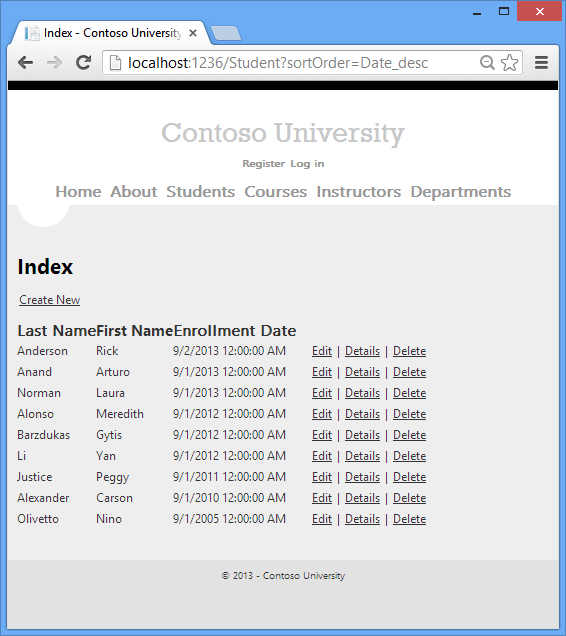Screen dimensions: 566x636
Task: Click the Index page heading
Action: click(x=45, y=267)
